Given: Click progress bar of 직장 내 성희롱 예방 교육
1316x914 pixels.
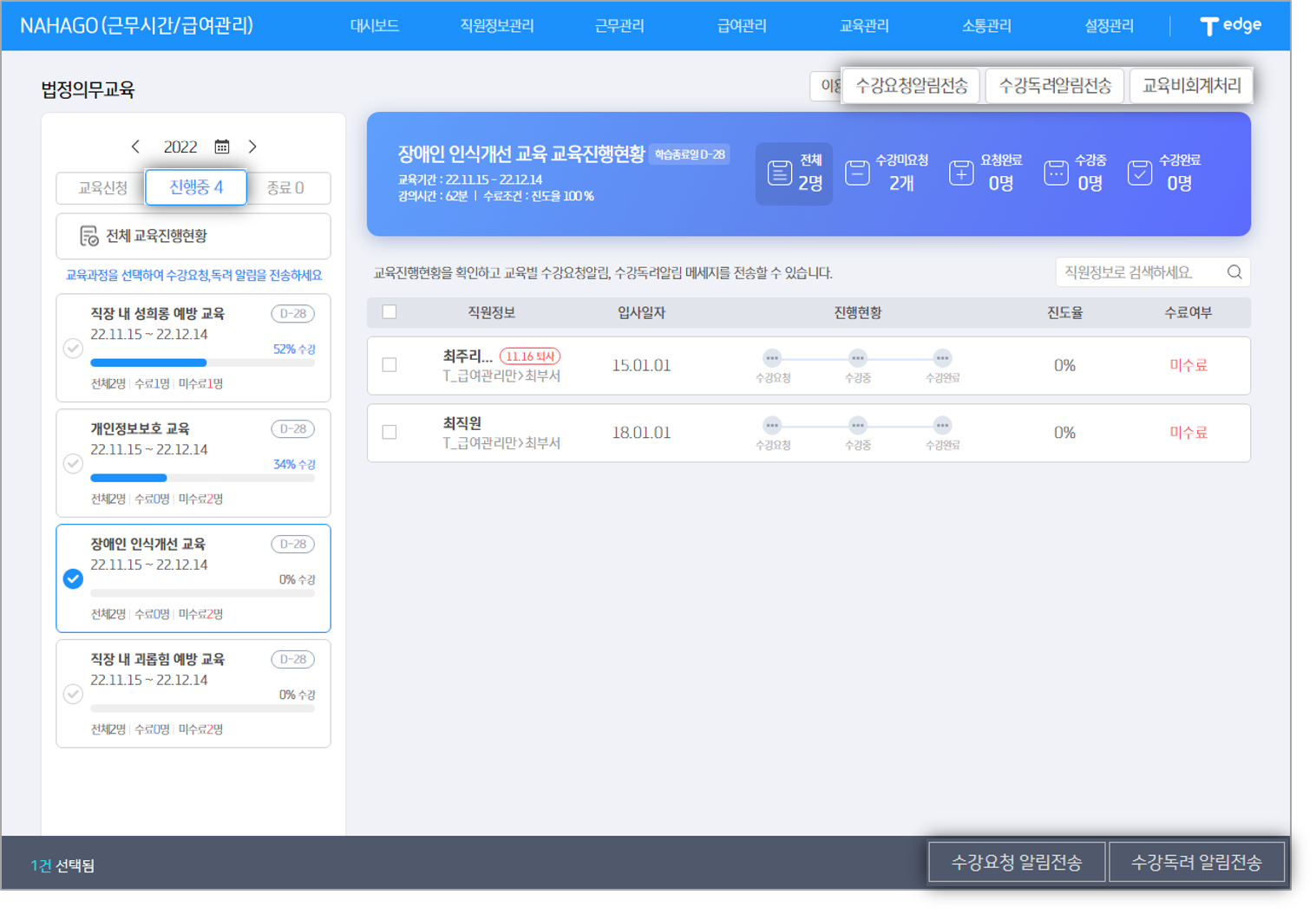Looking at the screenshot, I should coord(202,362).
